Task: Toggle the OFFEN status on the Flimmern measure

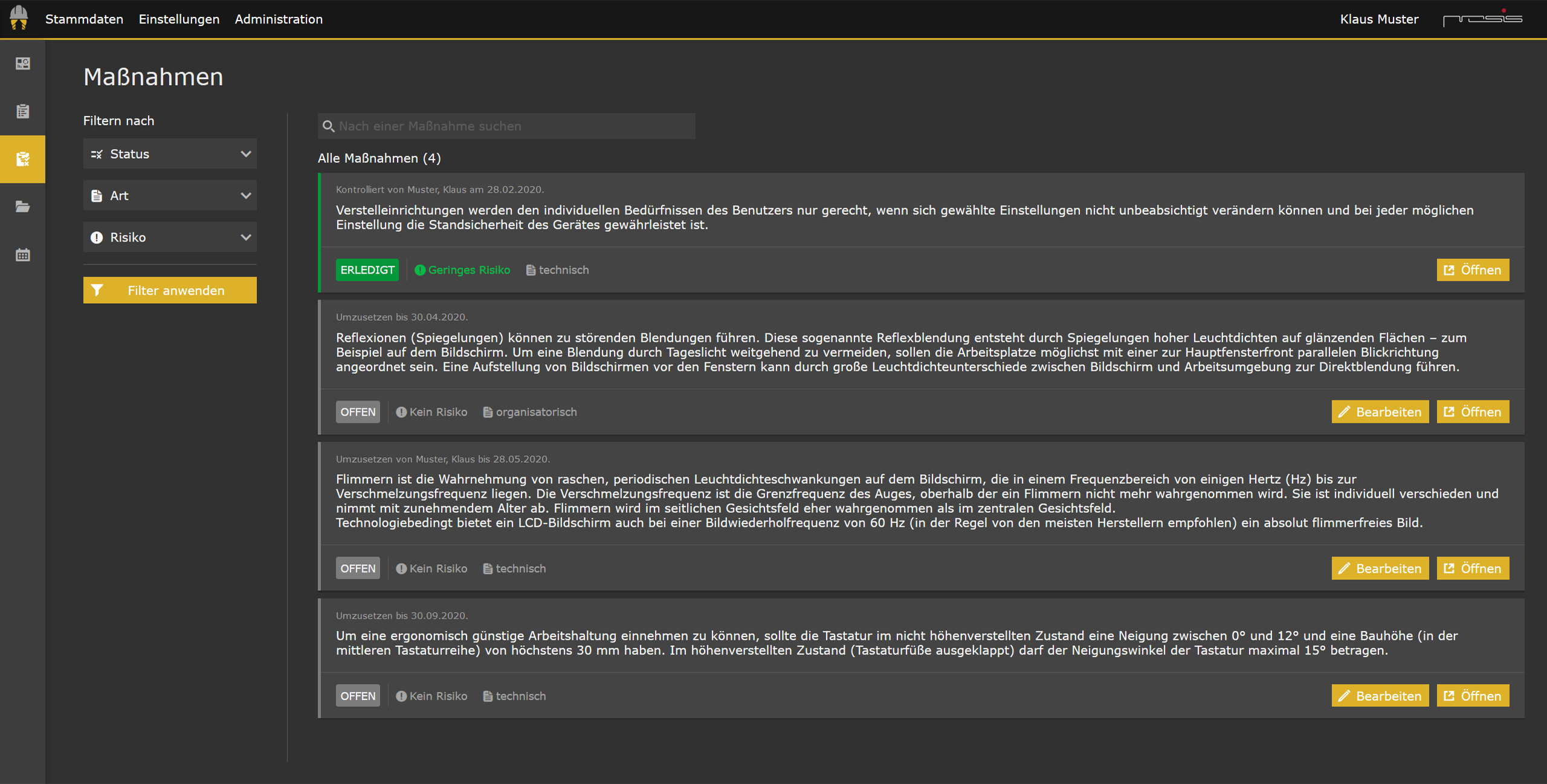Action: click(357, 568)
